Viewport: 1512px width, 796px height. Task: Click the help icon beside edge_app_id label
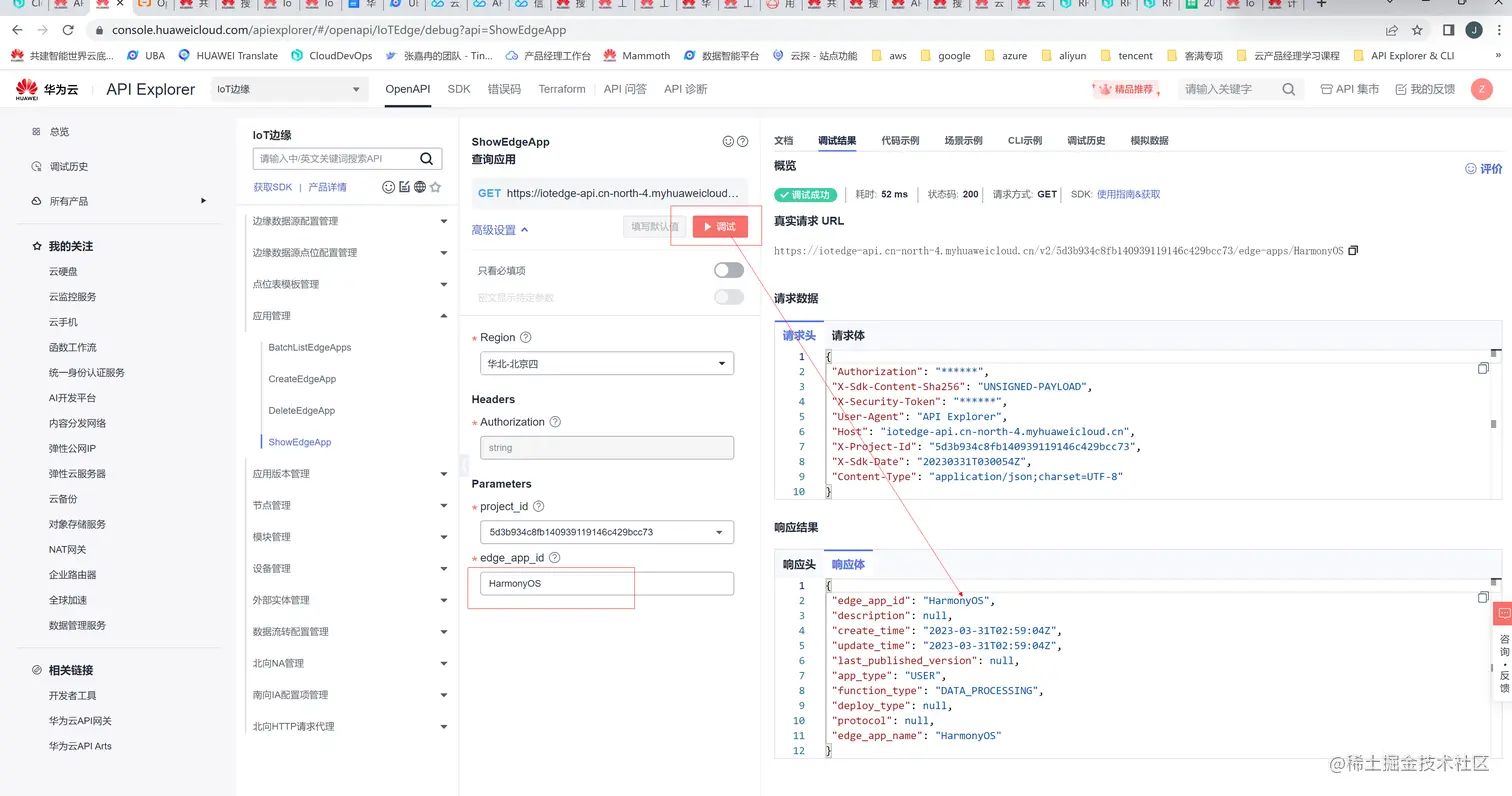pos(555,558)
